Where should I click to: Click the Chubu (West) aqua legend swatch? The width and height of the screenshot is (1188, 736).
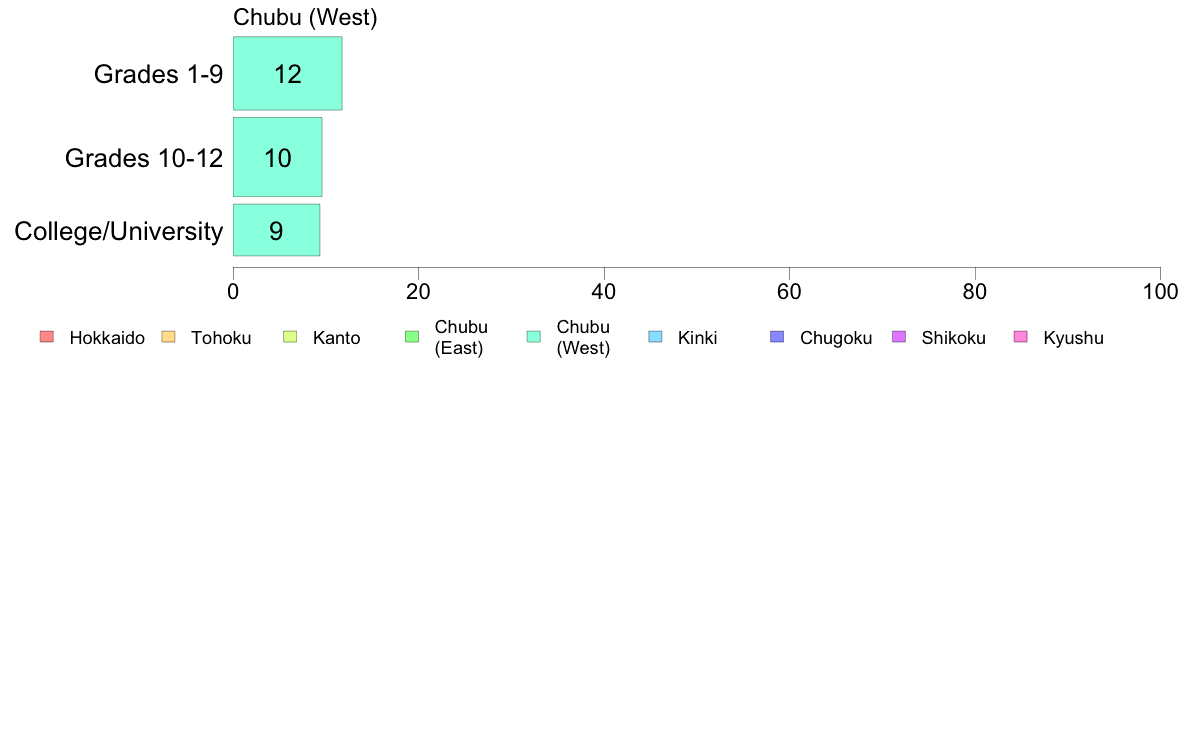(x=534, y=337)
